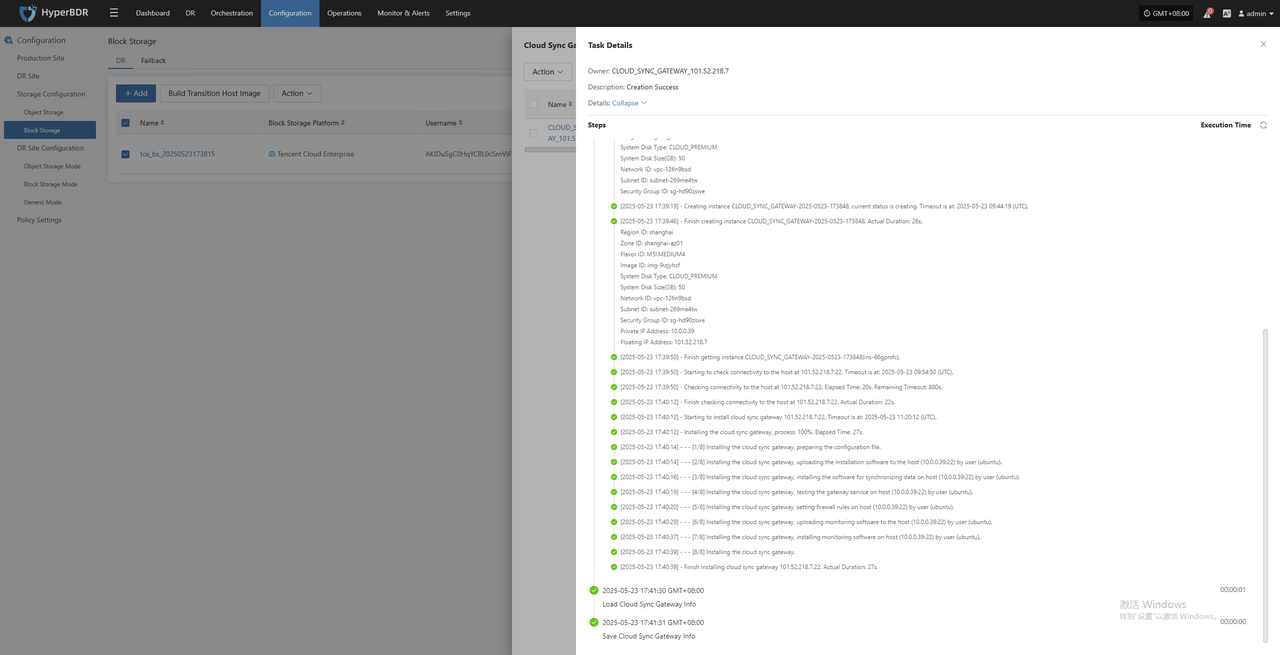Click green check next to Finish creating instance step
1280x655 pixels.
(614, 221)
